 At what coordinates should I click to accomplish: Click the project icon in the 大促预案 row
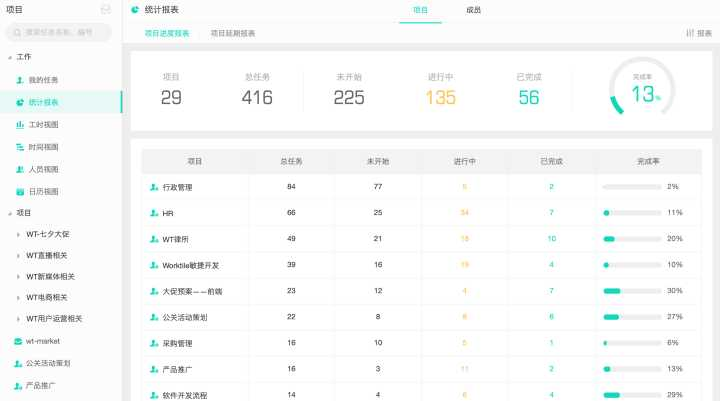click(x=154, y=291)
